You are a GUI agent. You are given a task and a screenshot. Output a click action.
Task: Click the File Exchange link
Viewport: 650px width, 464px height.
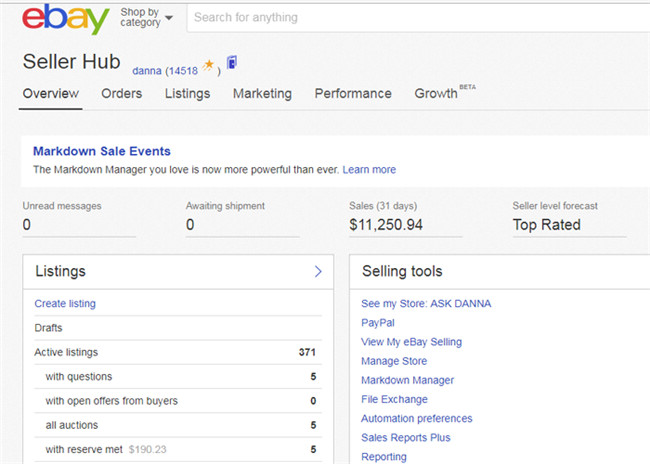pyautogui.click(x=394, y=399)
